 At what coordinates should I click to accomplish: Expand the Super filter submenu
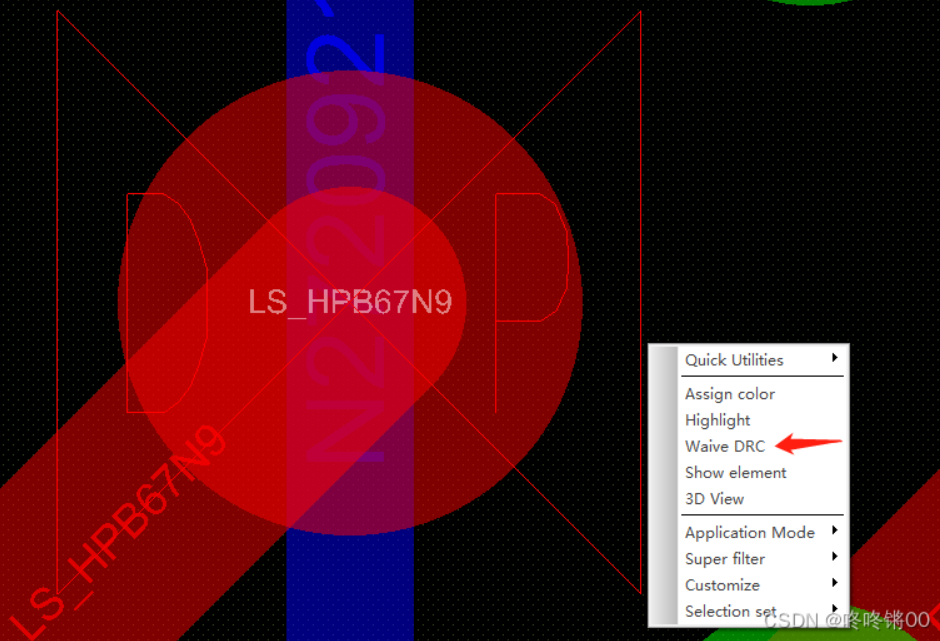pyautogui.click(x=724, y=559)
